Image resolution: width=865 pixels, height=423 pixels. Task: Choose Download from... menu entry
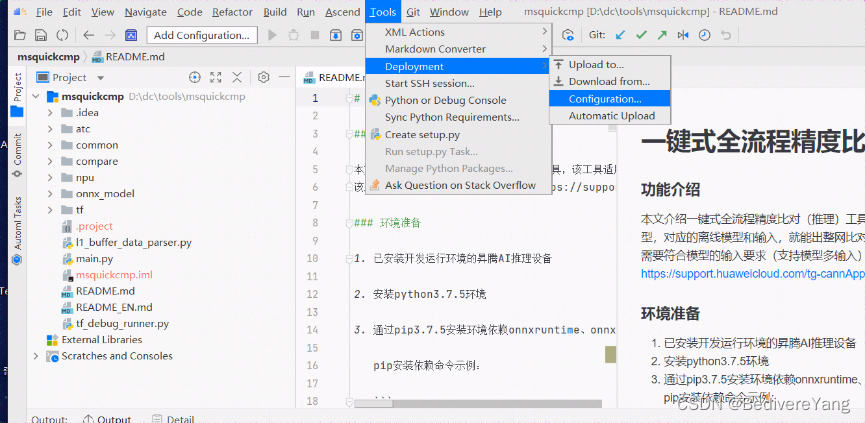[610, 82]
